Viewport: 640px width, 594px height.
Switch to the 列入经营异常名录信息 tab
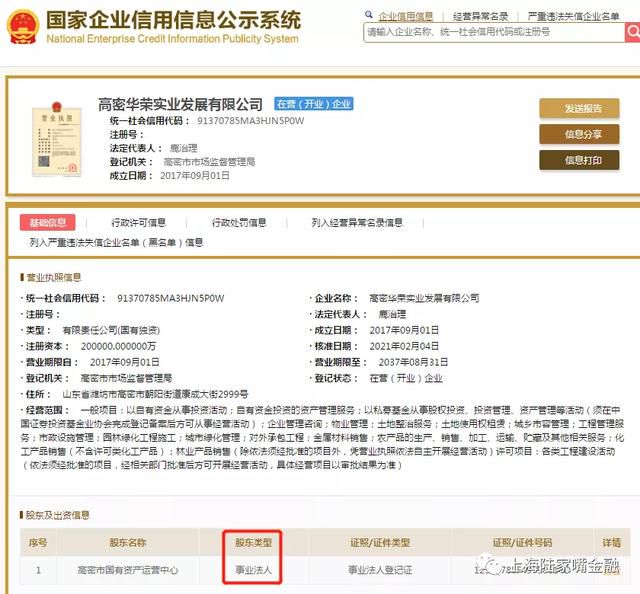357,222
